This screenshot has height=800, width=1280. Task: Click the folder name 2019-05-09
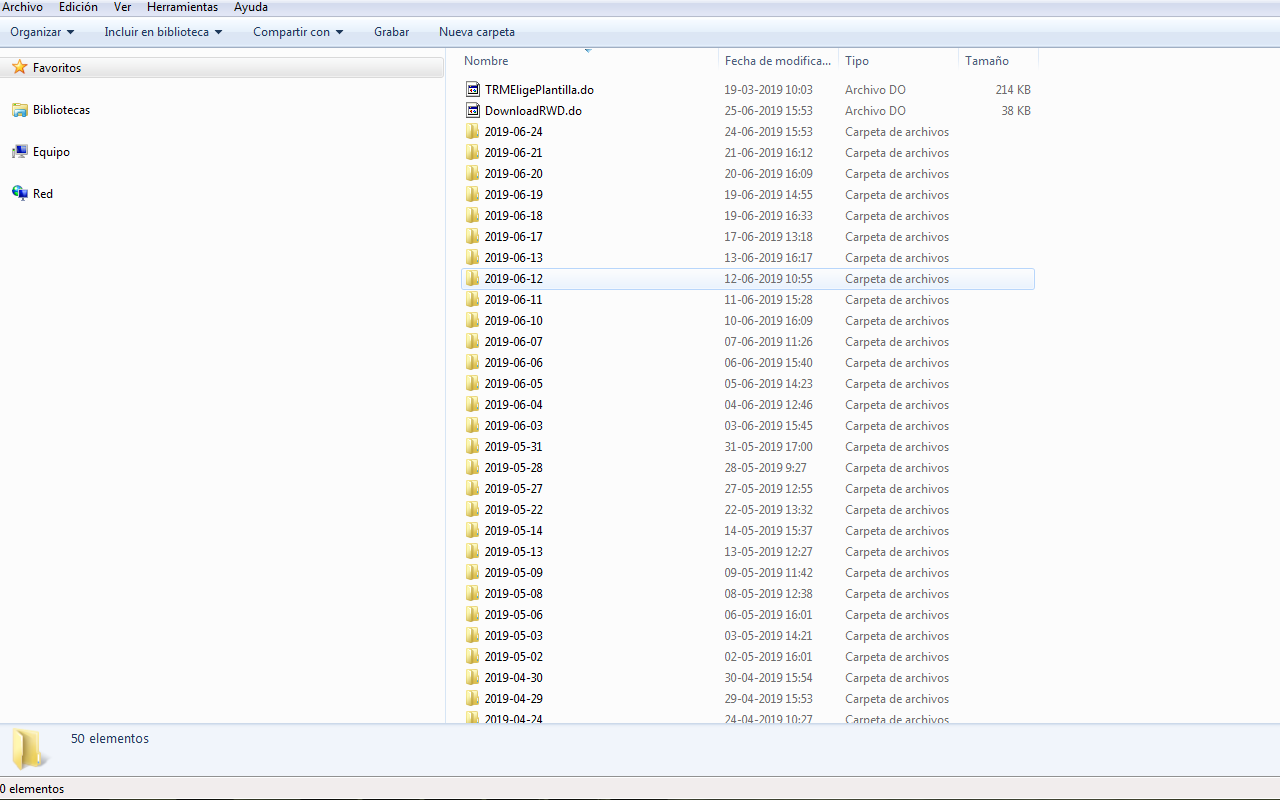coord(514,573)
